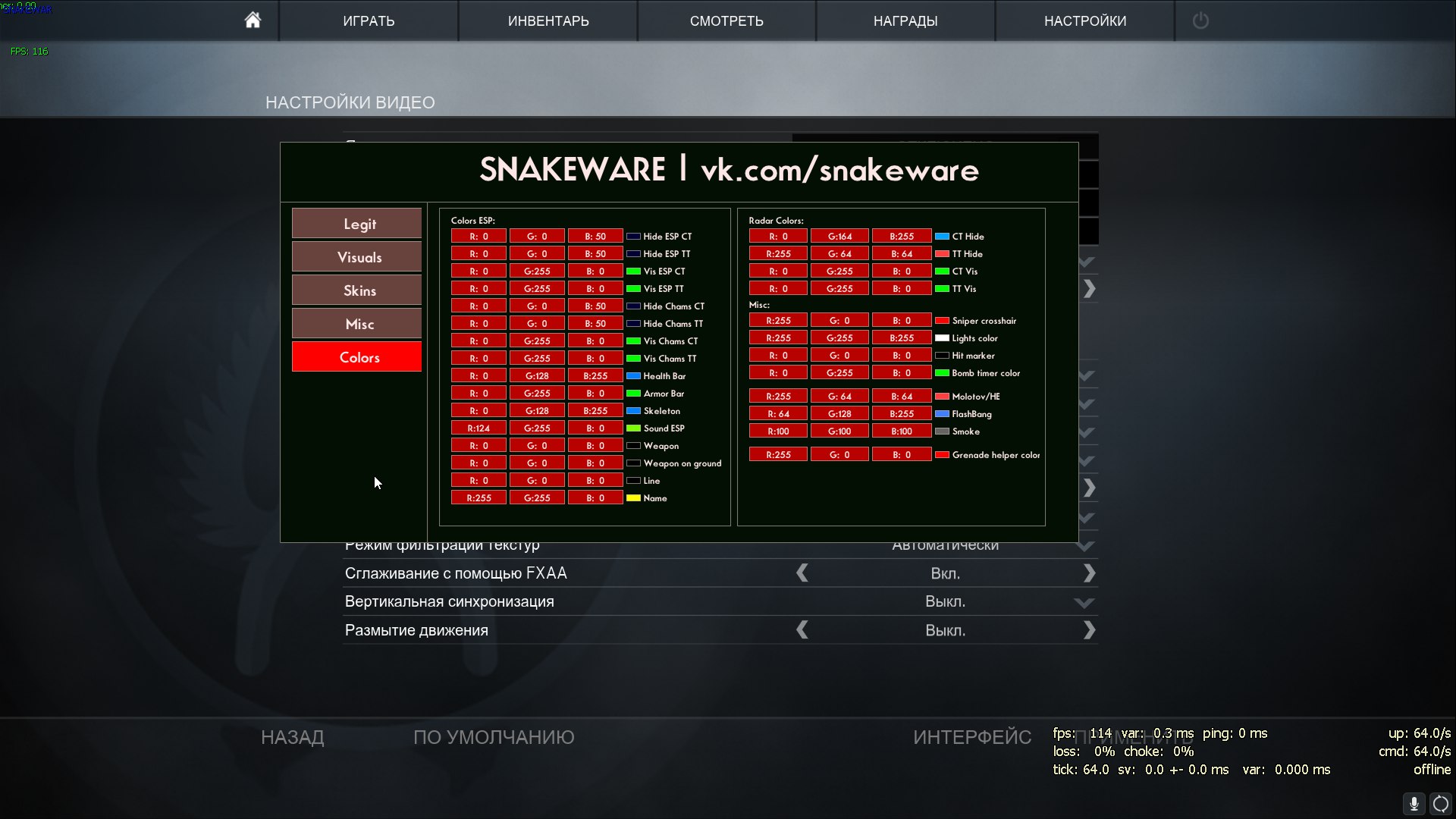Adjust B:255 value for Health Bar
1456x819 pixels.
coord(595,376)
